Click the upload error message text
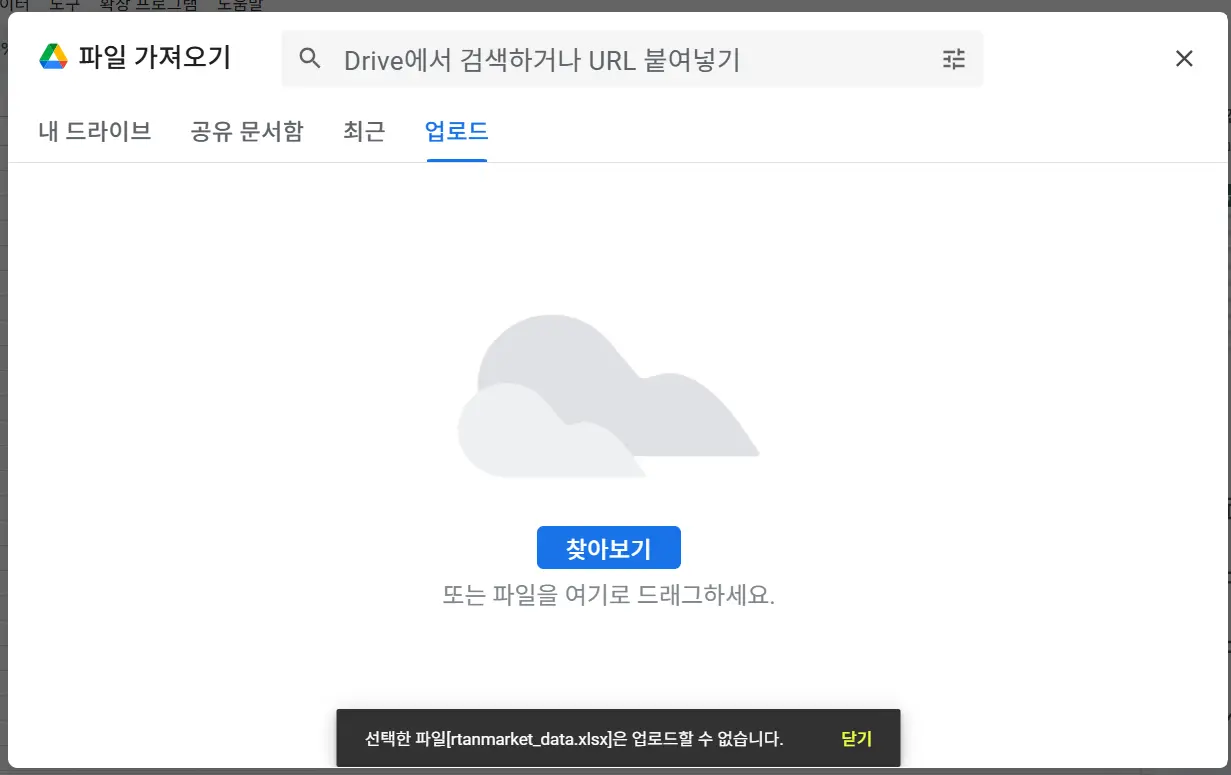Viewport: 1231px width, 775px height. tap(574, 739)
